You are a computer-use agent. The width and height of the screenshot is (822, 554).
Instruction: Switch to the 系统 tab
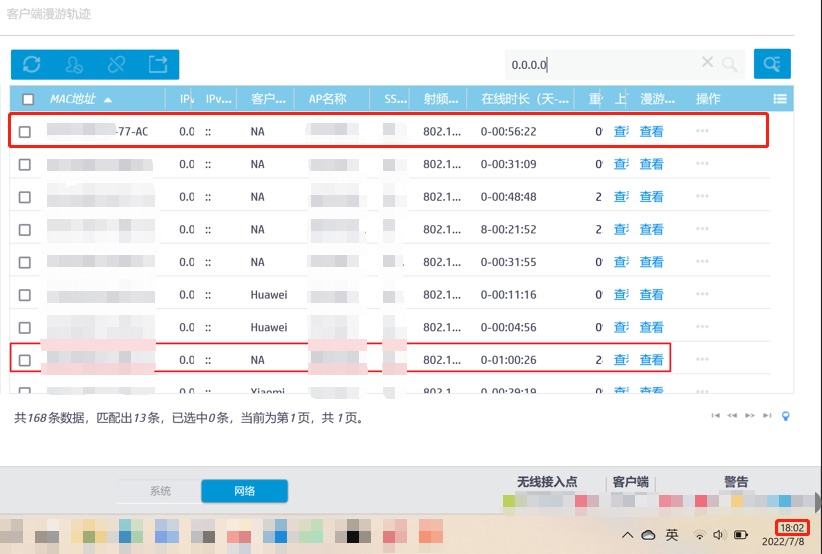pos(160,491)
